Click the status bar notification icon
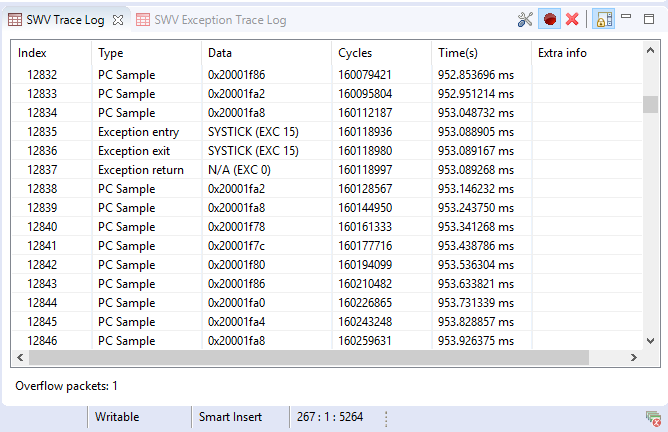668x432 pixels. click(652, 417)
